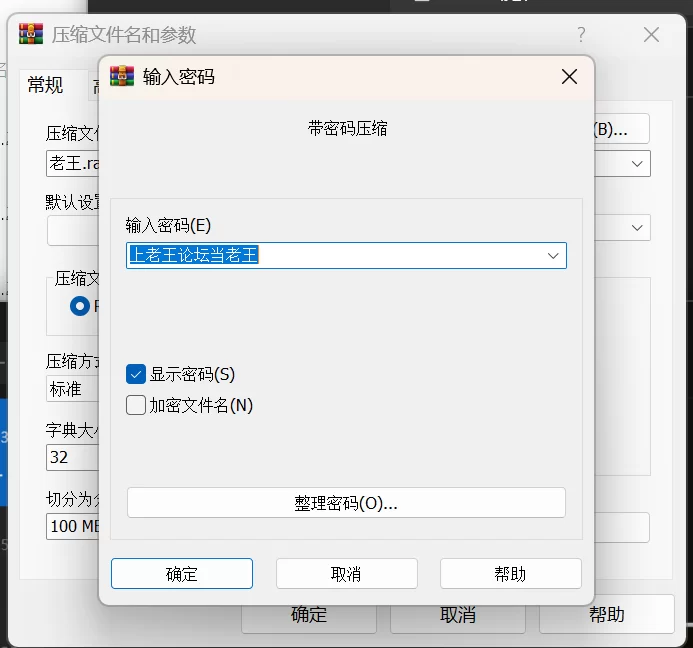Click WinRAR icon in 输入密码 title bar
693x648 pixels.
pyautogui.click(x=122, y=76)
